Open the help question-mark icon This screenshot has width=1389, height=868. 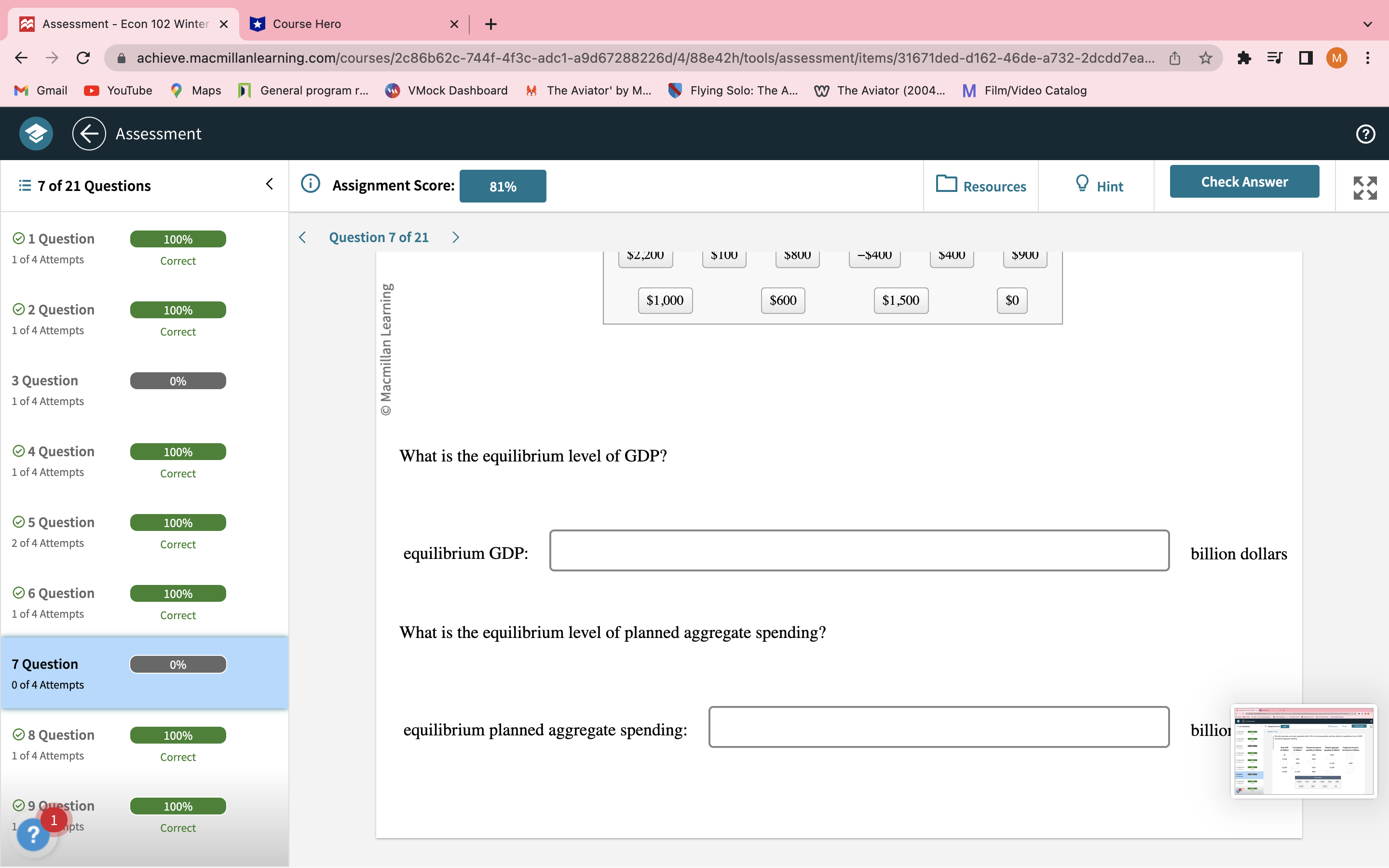tap(1364, 134)
